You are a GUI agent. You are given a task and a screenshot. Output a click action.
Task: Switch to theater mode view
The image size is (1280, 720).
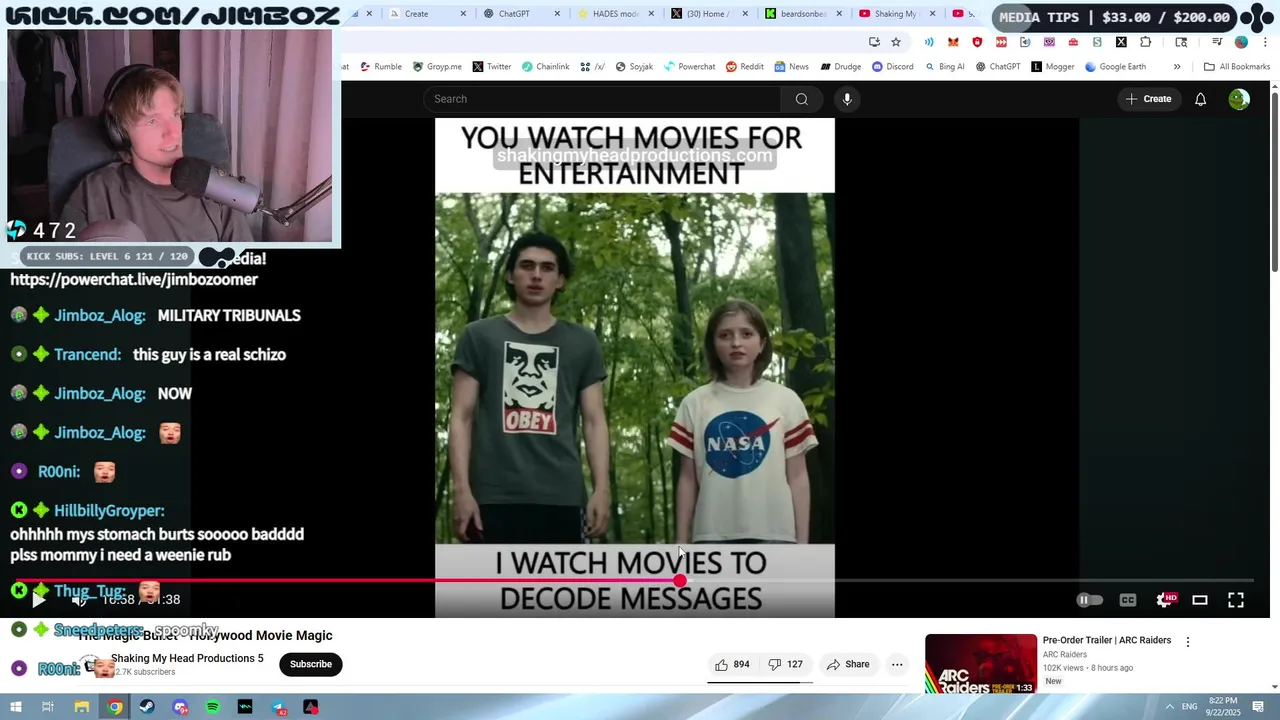1200,600
